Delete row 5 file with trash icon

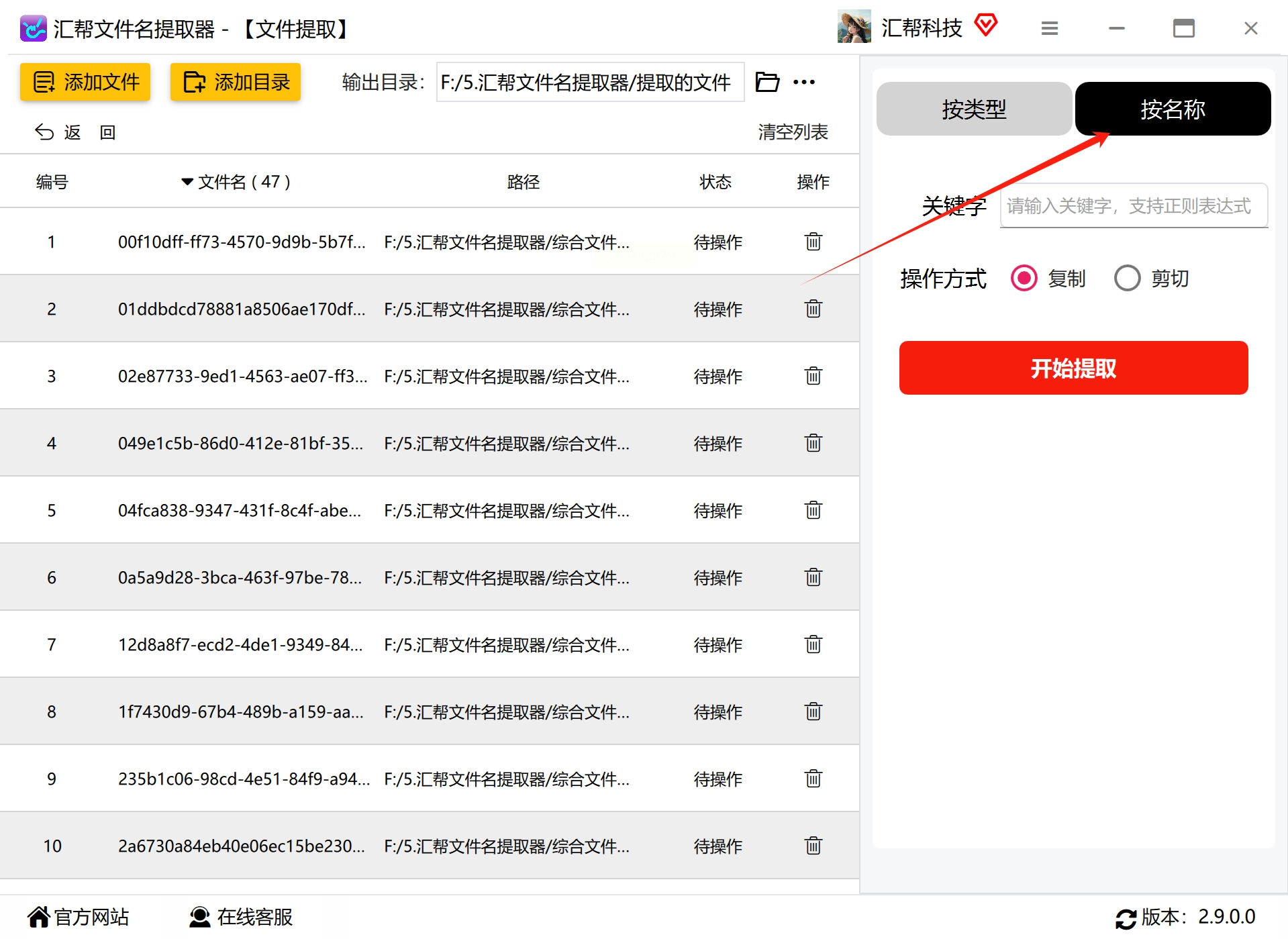813,510
